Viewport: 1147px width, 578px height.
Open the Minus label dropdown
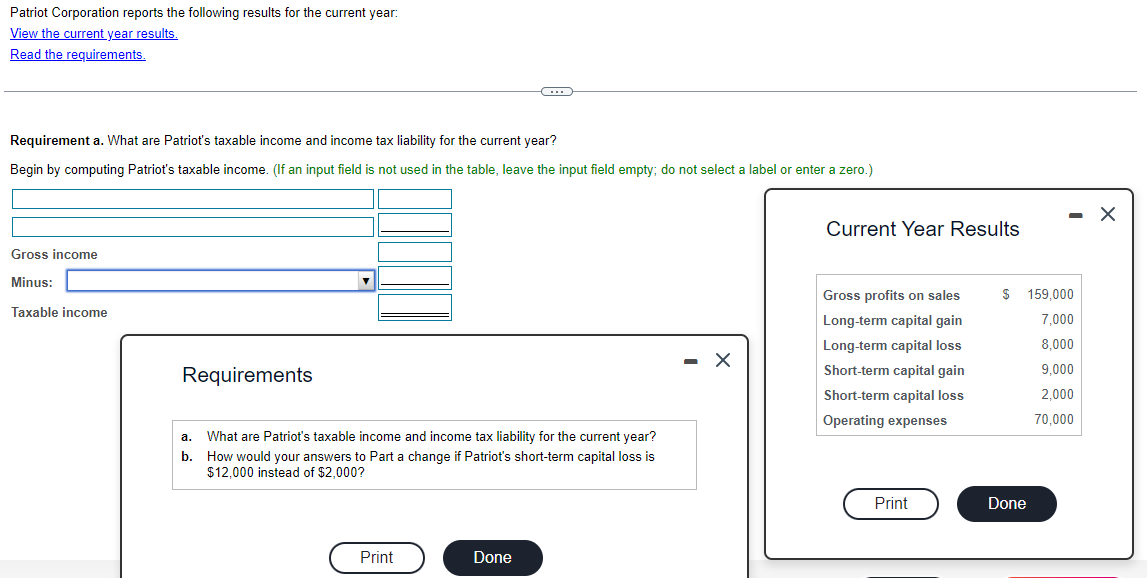click(221, 281)
